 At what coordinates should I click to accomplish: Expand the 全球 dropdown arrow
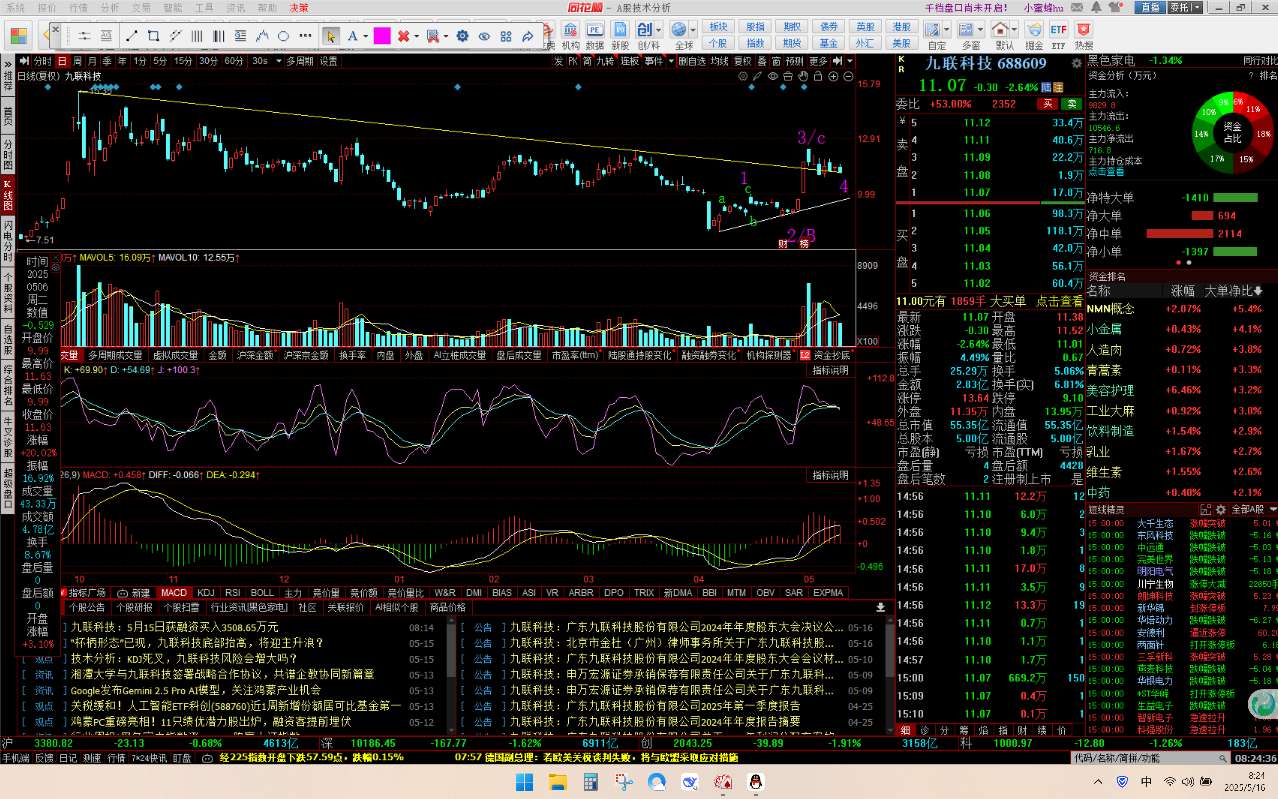[693, 29]
